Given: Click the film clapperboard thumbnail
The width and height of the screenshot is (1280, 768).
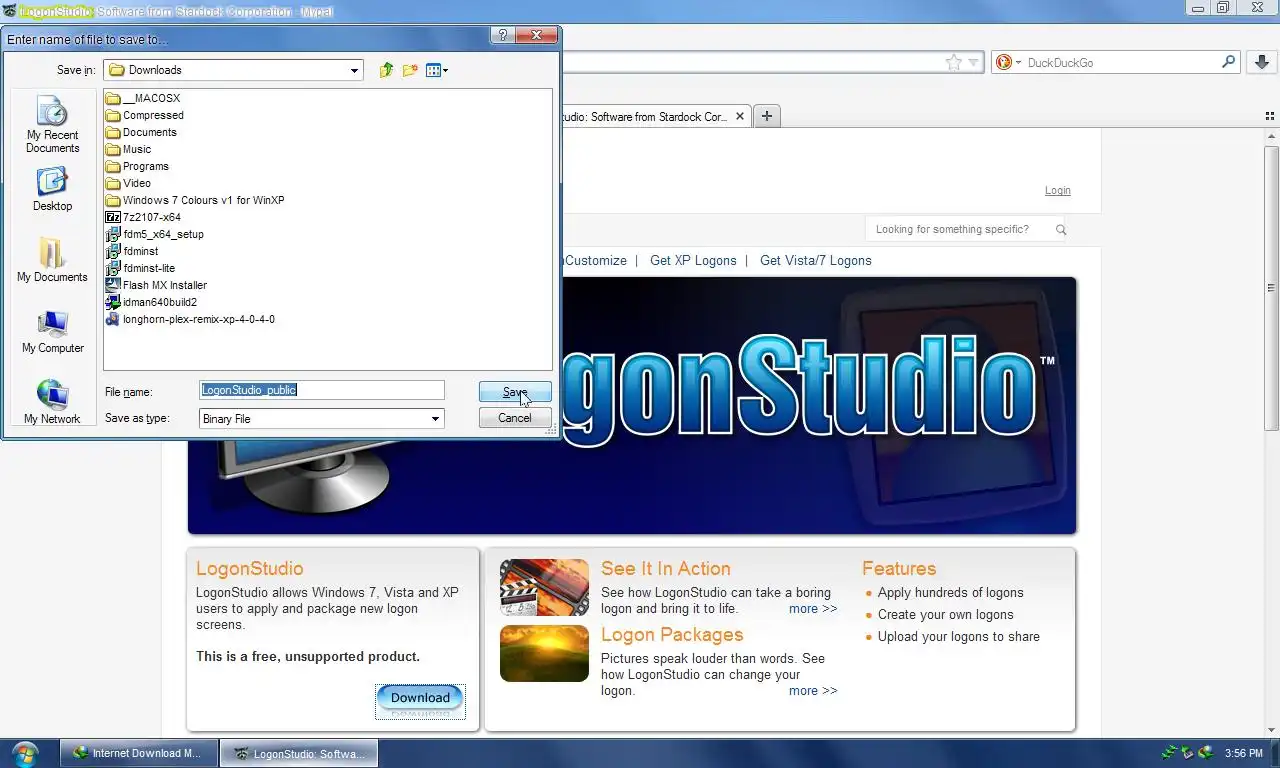Looking at the screenshot, I should (x=544, y=588).
